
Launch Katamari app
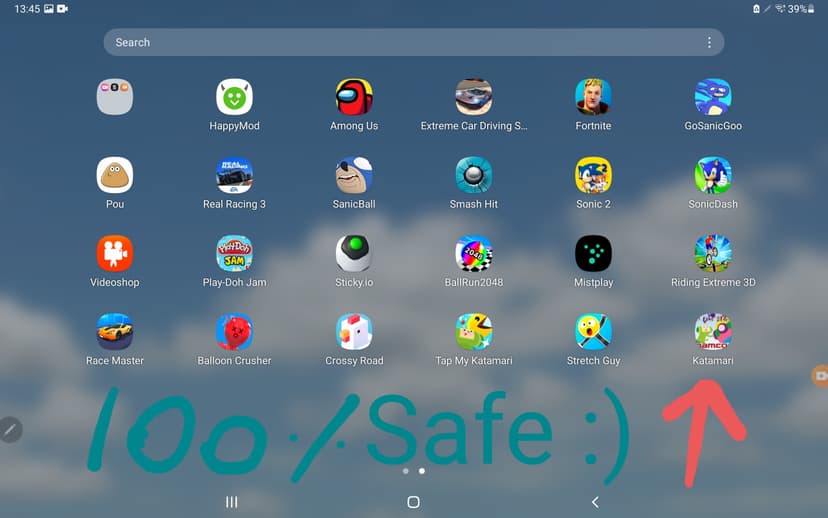(713, 332)
